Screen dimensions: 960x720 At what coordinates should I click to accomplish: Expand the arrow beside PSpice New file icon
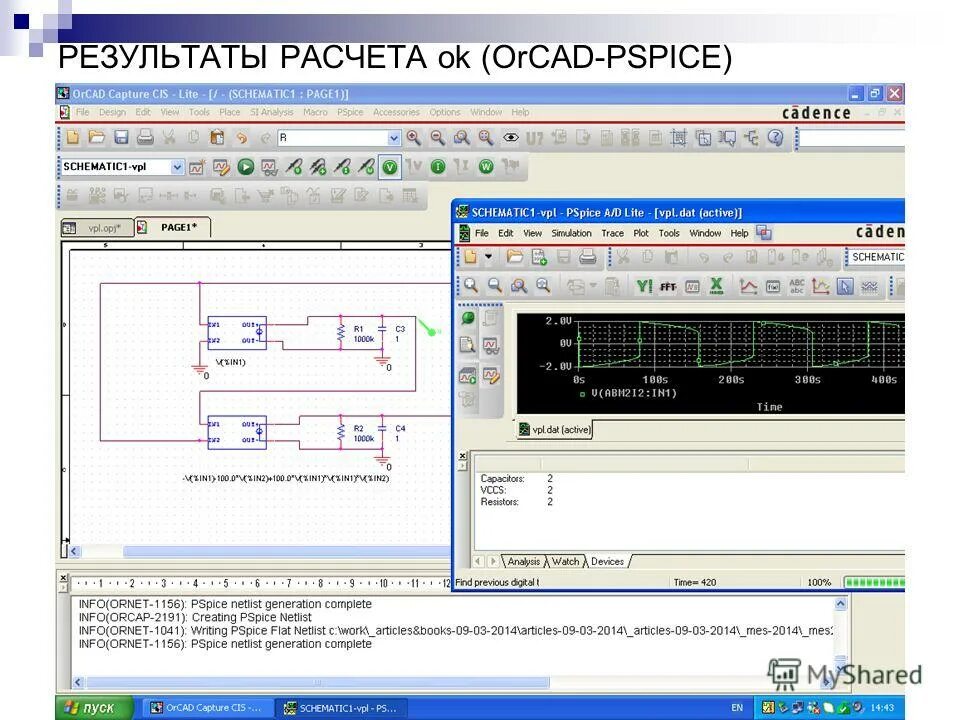coord(489,257)
